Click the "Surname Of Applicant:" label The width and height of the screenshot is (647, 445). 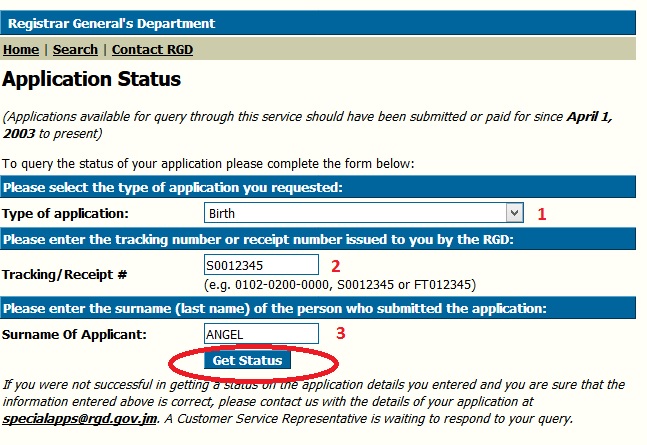(x=75, y=334)
